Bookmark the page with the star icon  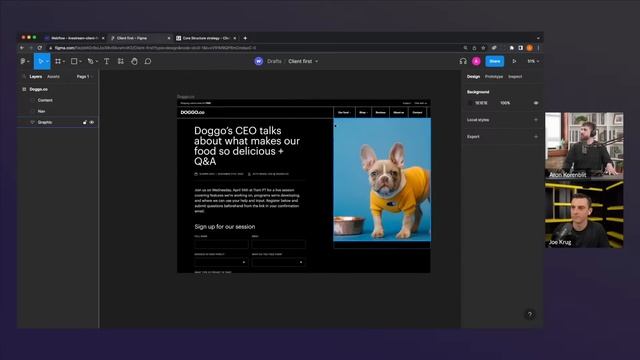pos(483,48)
